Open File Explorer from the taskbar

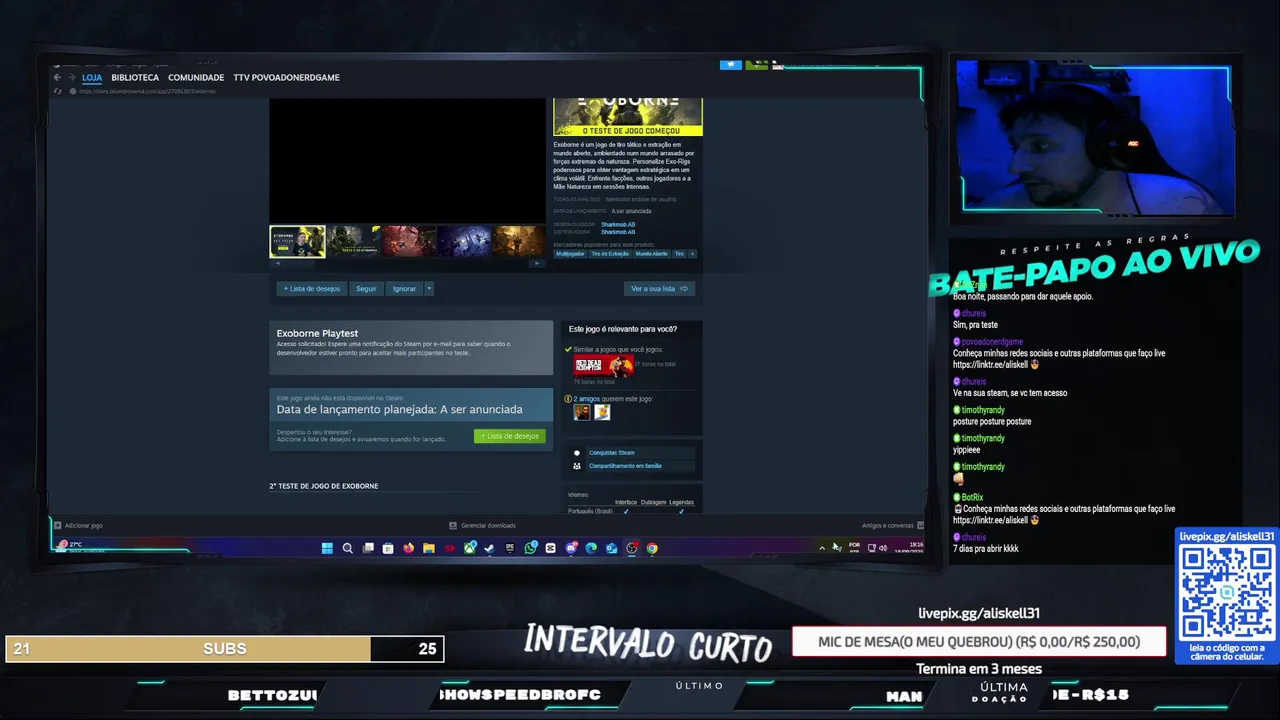(x=429, y=548)
